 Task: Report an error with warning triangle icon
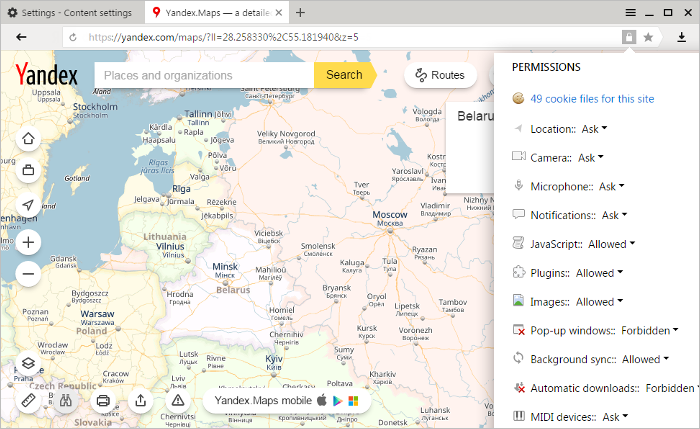[x=178, y=400]
